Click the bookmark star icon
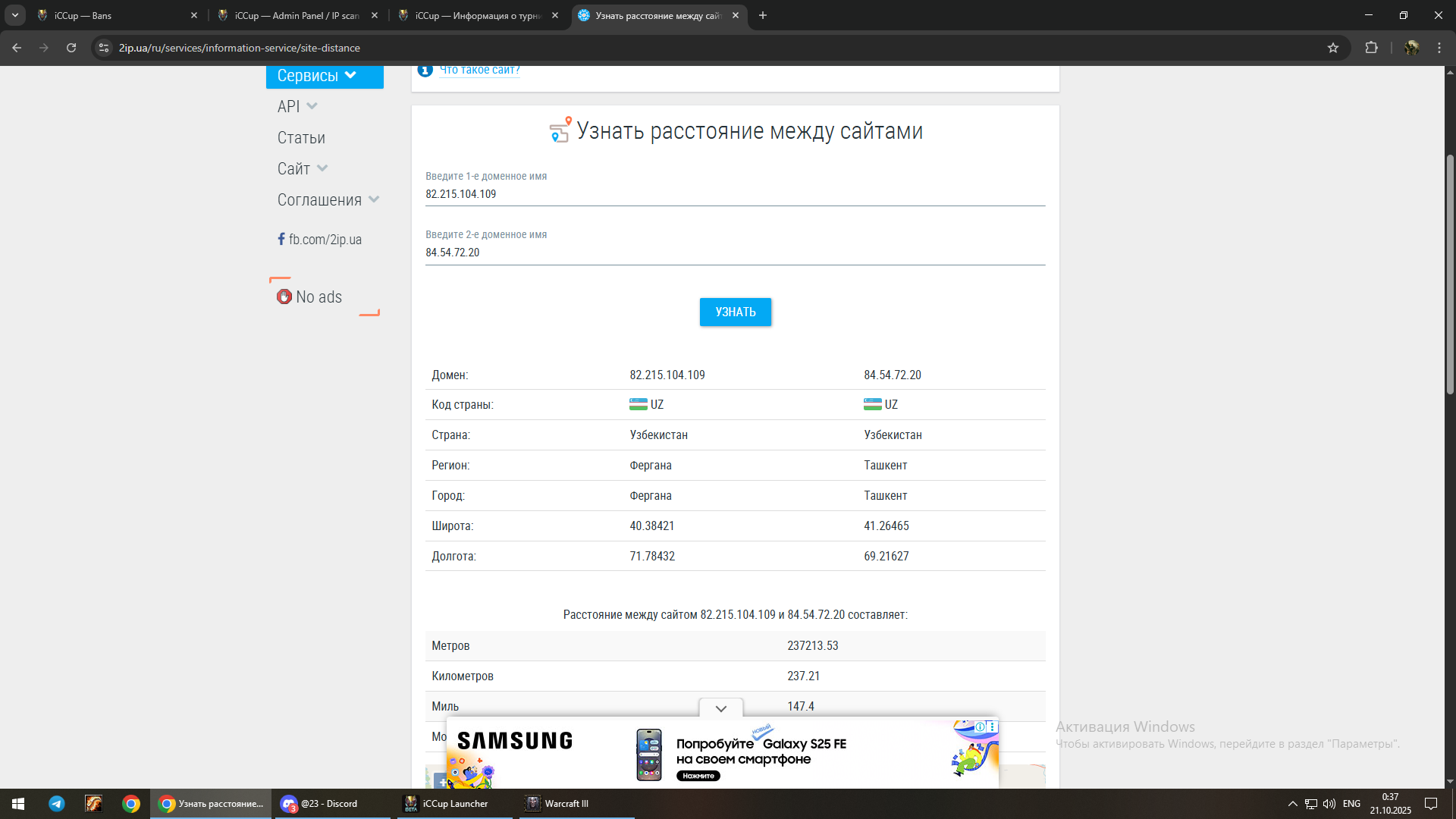Image resolution: width=1456 pixels, height=819 pixels. point(1333,48)
